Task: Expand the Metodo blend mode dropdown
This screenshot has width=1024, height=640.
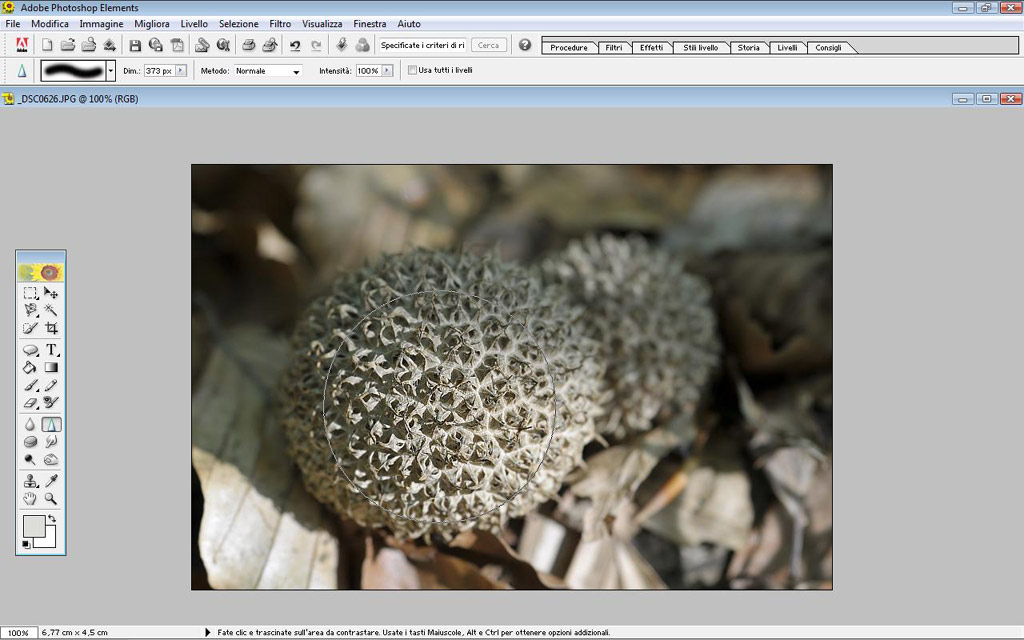Action: click(x=296, y=72)
